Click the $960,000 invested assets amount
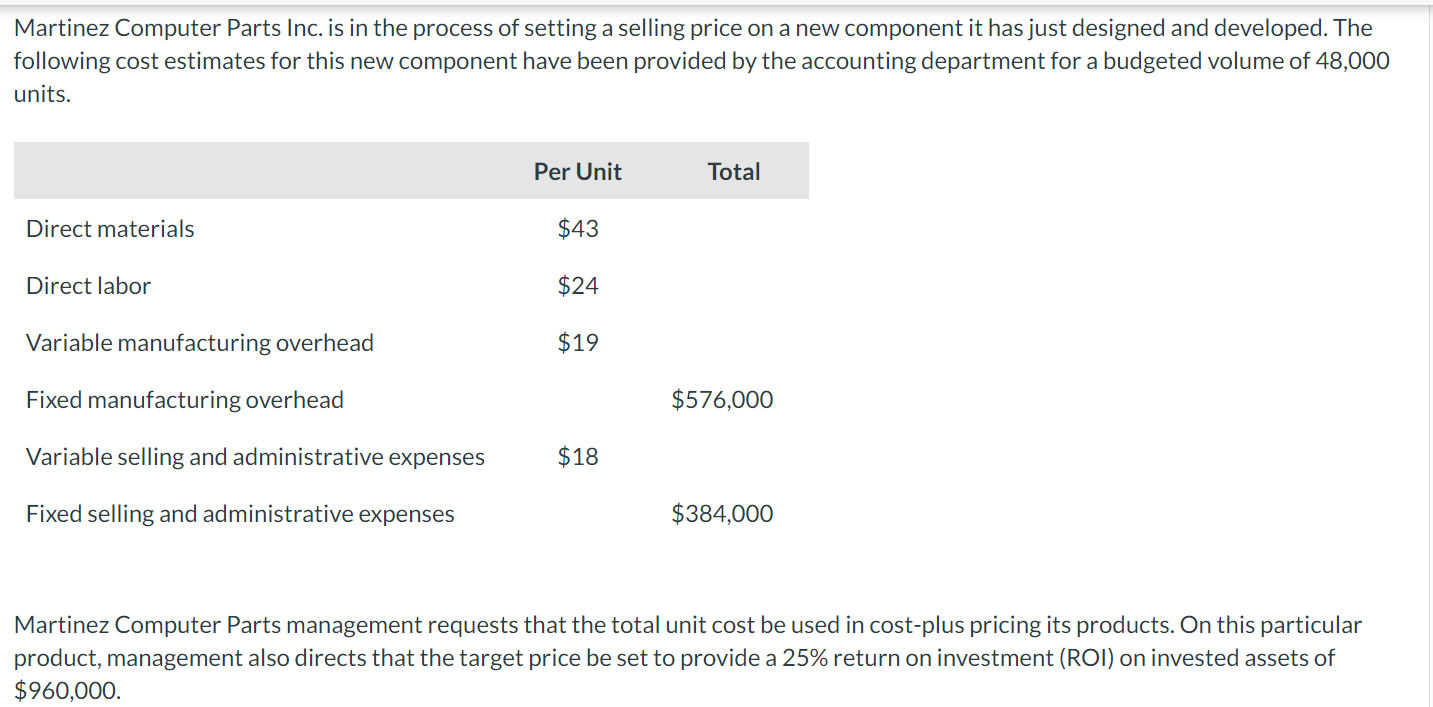The width and height of the screenshot is (1433, 707). click(x=66, y=691)
